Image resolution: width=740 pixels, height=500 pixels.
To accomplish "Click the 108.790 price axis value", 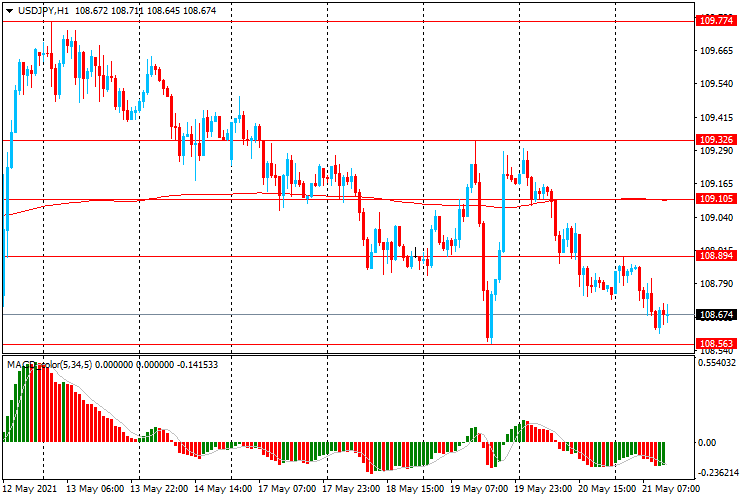I will pos(716,284).
